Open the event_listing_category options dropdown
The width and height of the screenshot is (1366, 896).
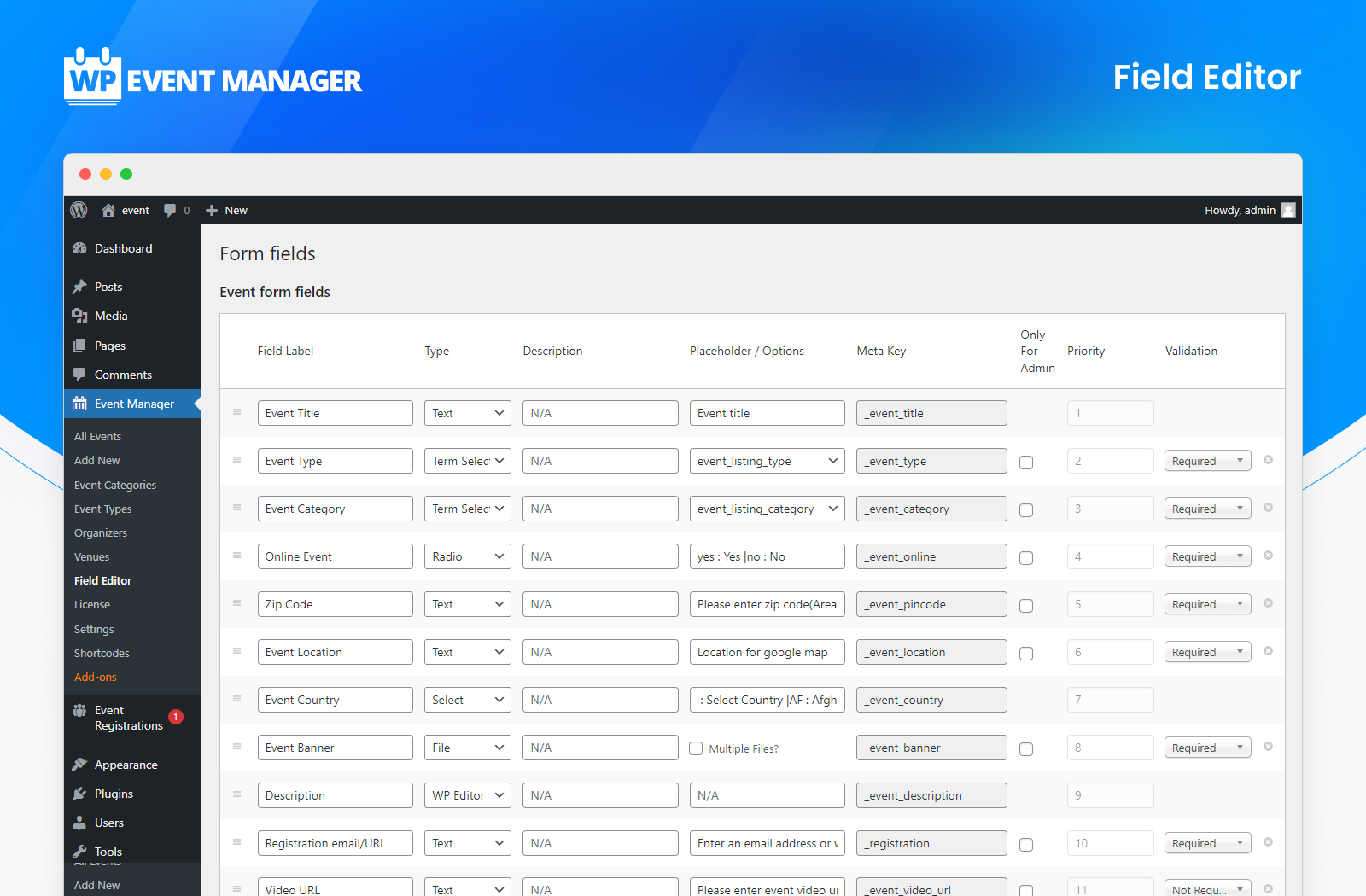[x=767, y=509]
